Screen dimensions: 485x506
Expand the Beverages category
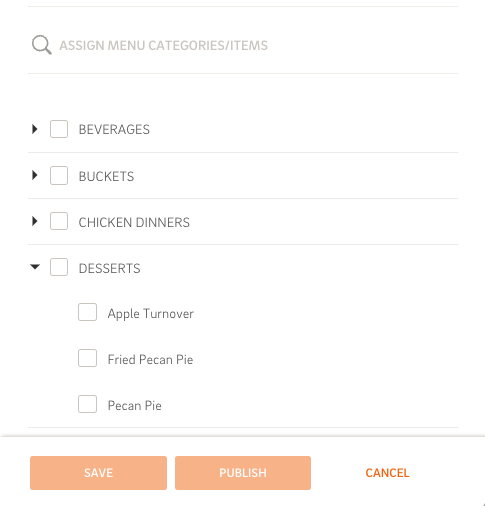tap(35, 129)
